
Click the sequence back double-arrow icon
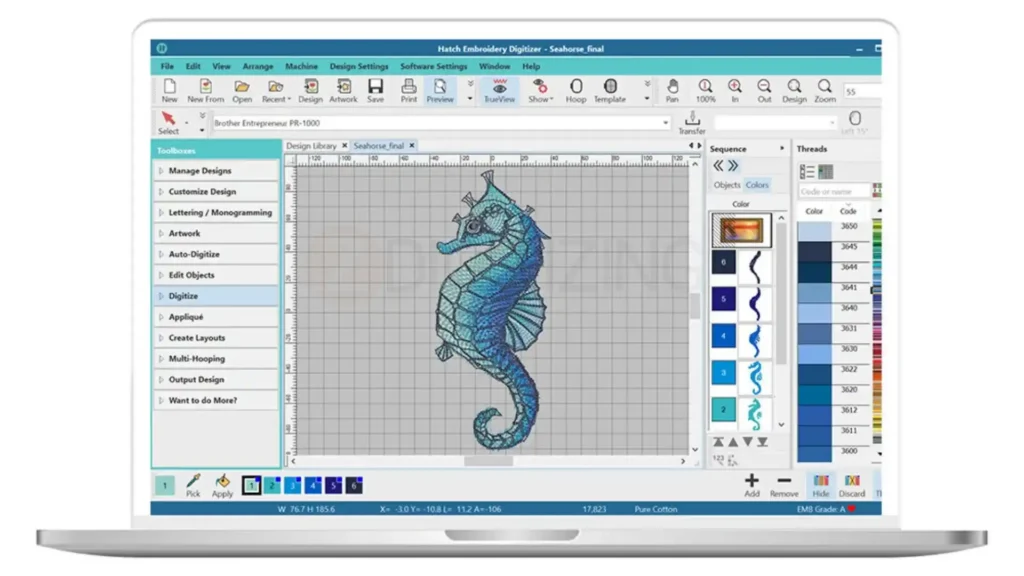tap(718, 166)
